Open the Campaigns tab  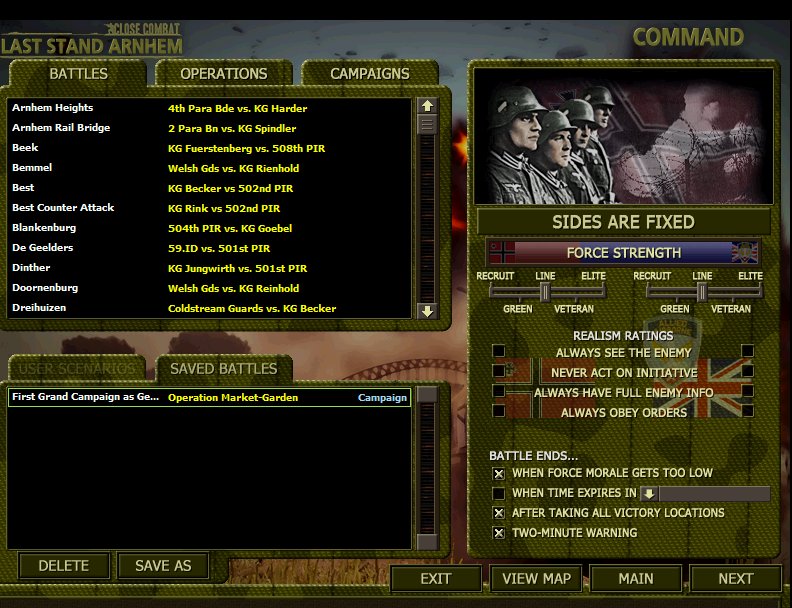(370, 74)
